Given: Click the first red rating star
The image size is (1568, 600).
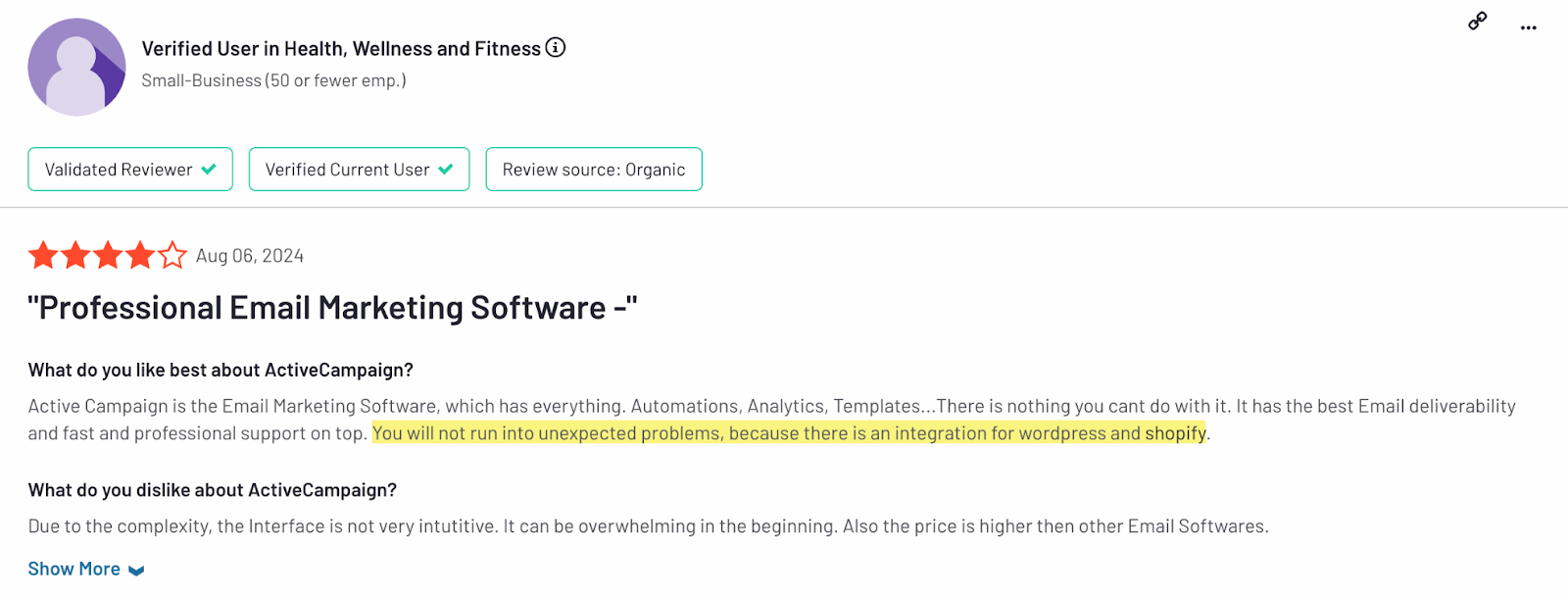Looking at the screenshot, I should 43,256.
